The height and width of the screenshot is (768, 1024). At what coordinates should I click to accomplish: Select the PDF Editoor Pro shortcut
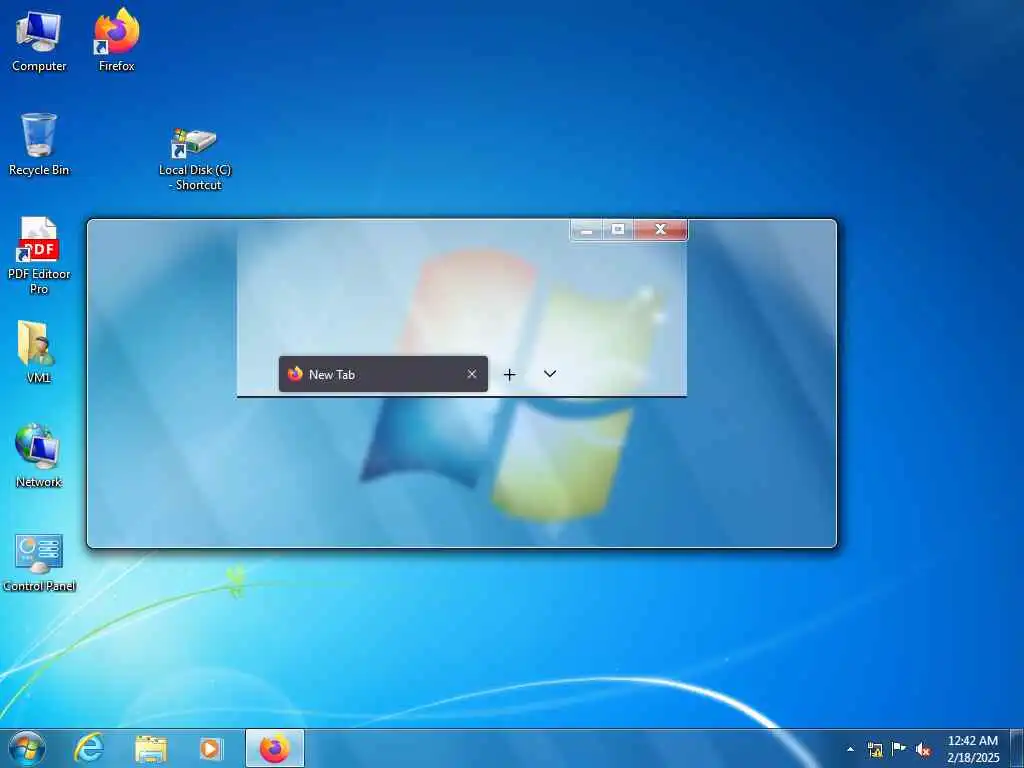[39, 255]
